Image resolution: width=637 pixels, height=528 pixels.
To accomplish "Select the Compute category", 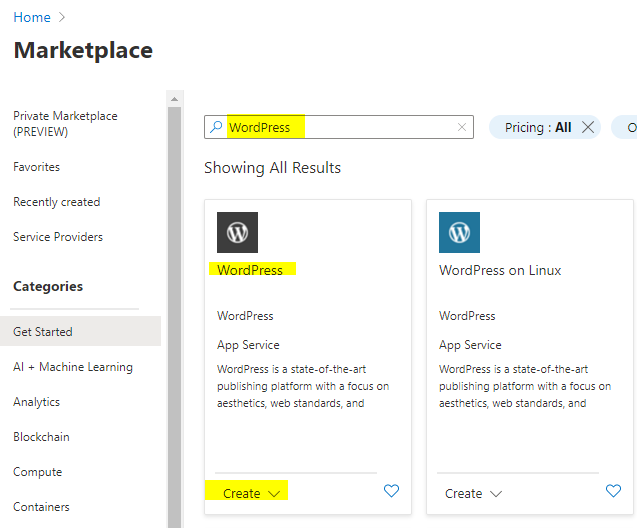I will pyautogui.click(x=37, y=472).
